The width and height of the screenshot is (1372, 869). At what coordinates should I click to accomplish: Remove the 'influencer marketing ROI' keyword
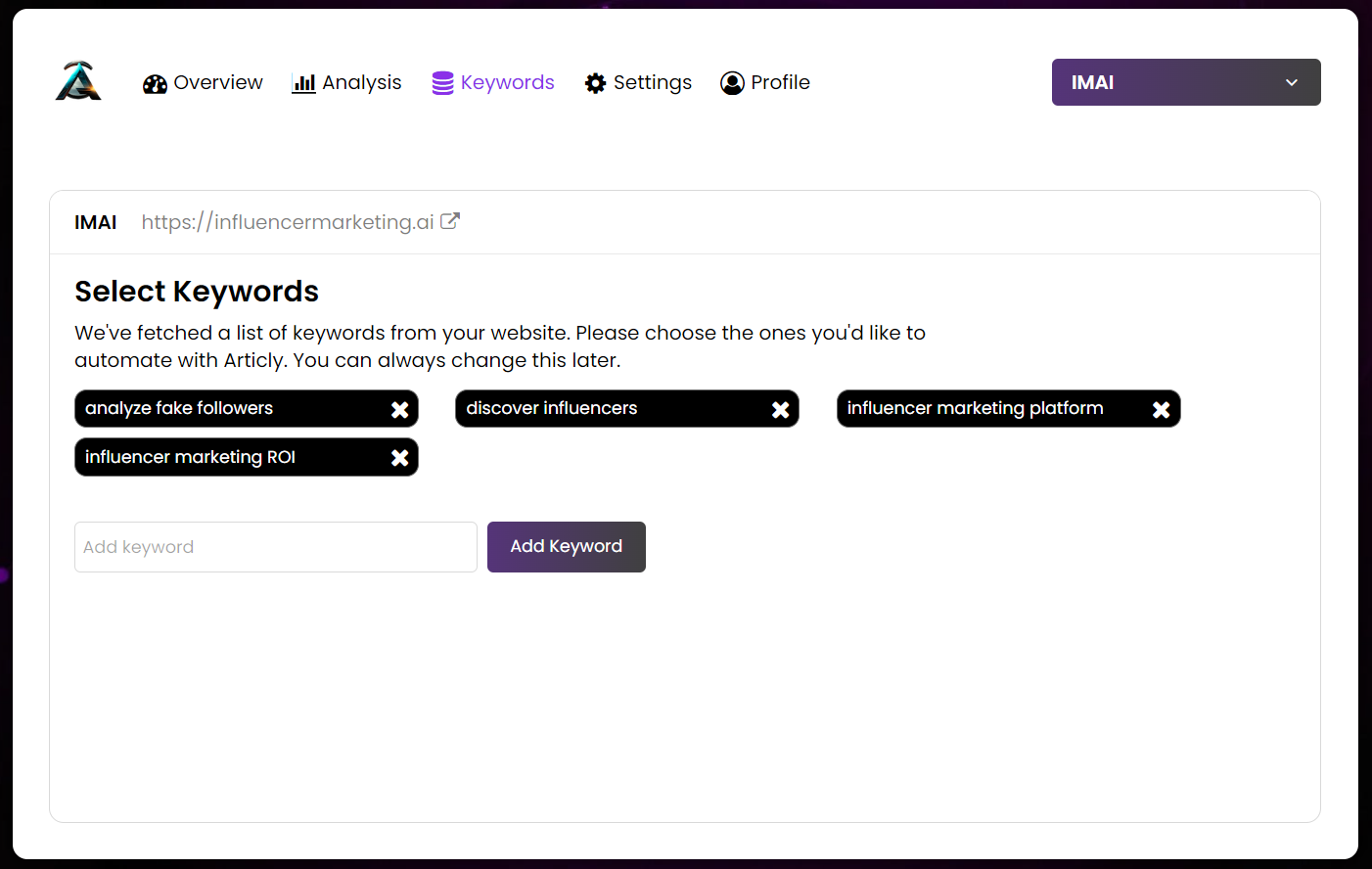click(x=399, y=458)
